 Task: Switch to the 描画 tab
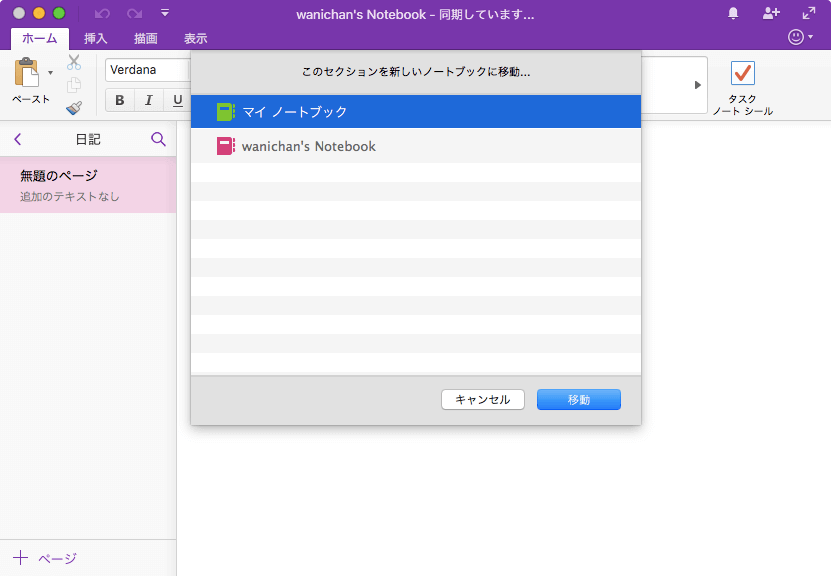[146, 39]
